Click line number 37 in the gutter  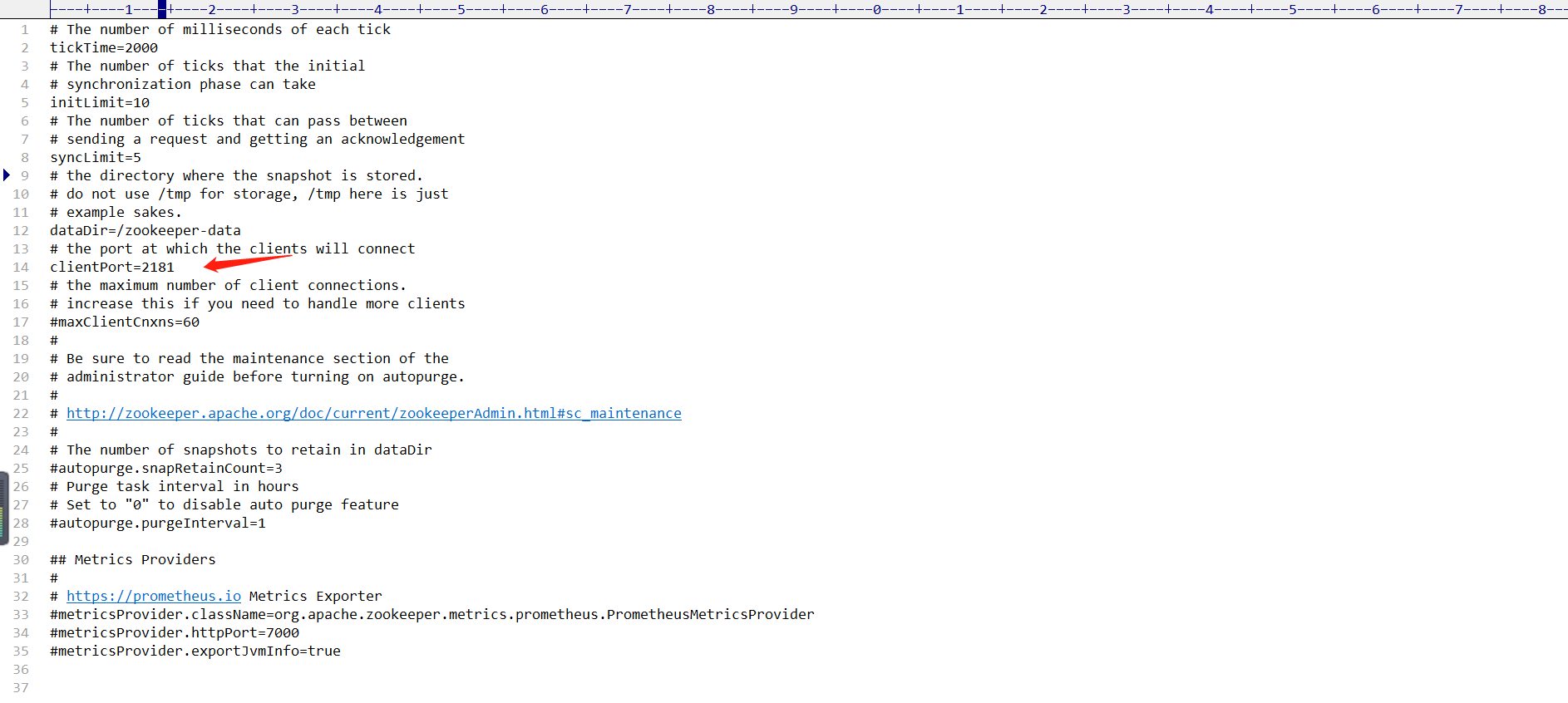[21, 687]
